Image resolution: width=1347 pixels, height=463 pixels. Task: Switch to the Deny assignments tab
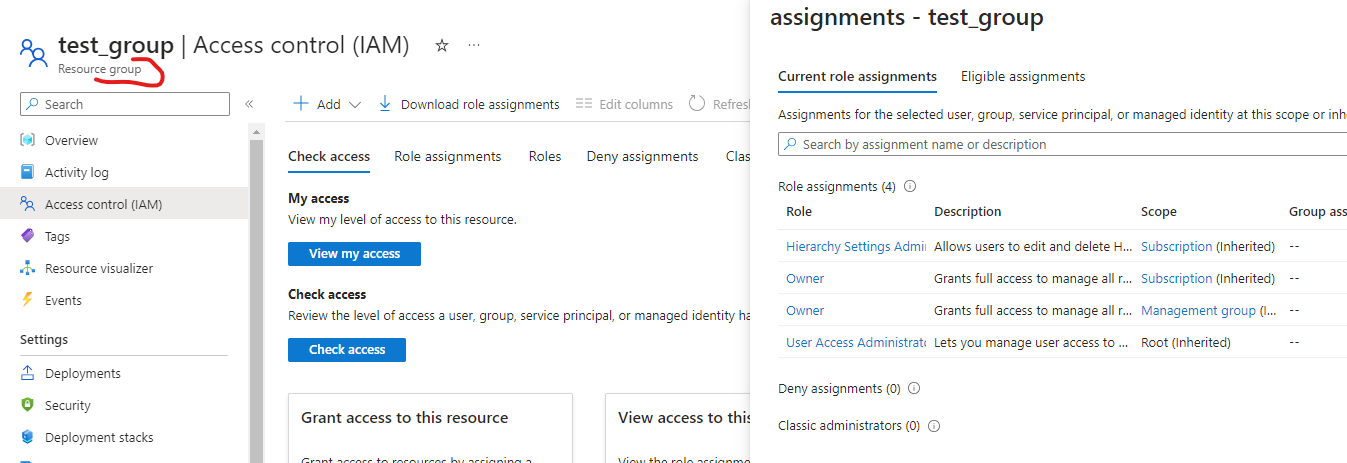coord(642,156)
